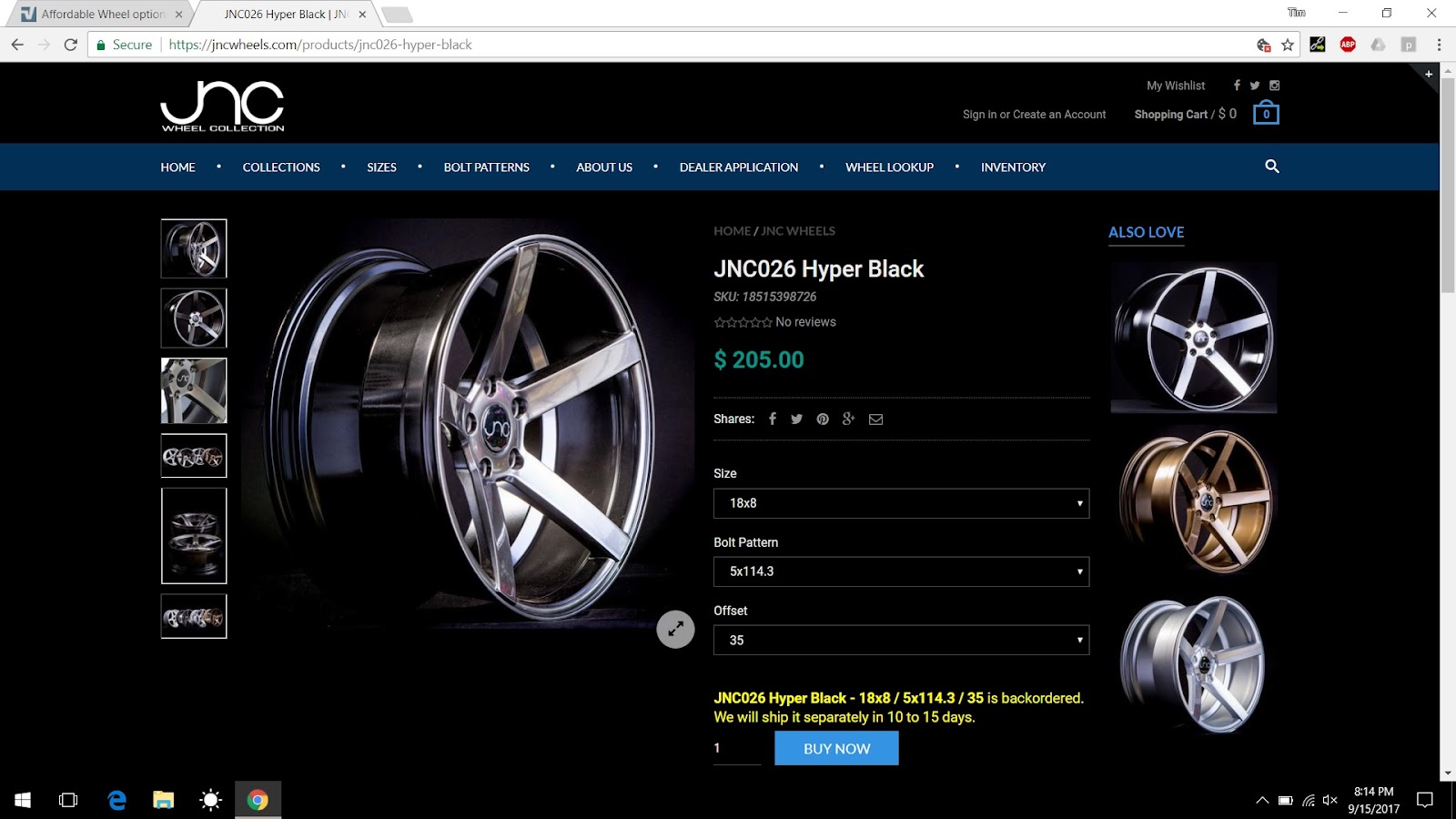
Task: Click the volume icon in system tray
Action: tap(1330, 801)
